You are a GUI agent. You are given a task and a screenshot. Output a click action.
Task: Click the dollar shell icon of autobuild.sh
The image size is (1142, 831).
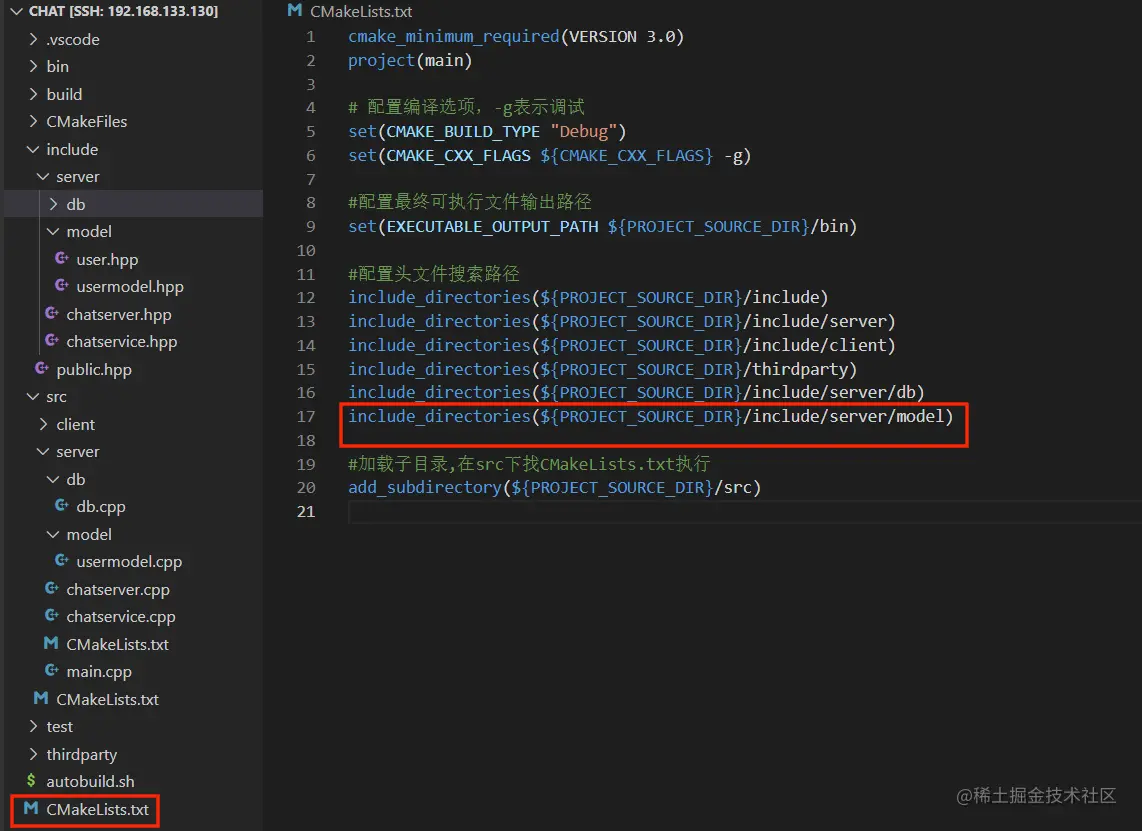pyautogui.click(x=31, y=781)
